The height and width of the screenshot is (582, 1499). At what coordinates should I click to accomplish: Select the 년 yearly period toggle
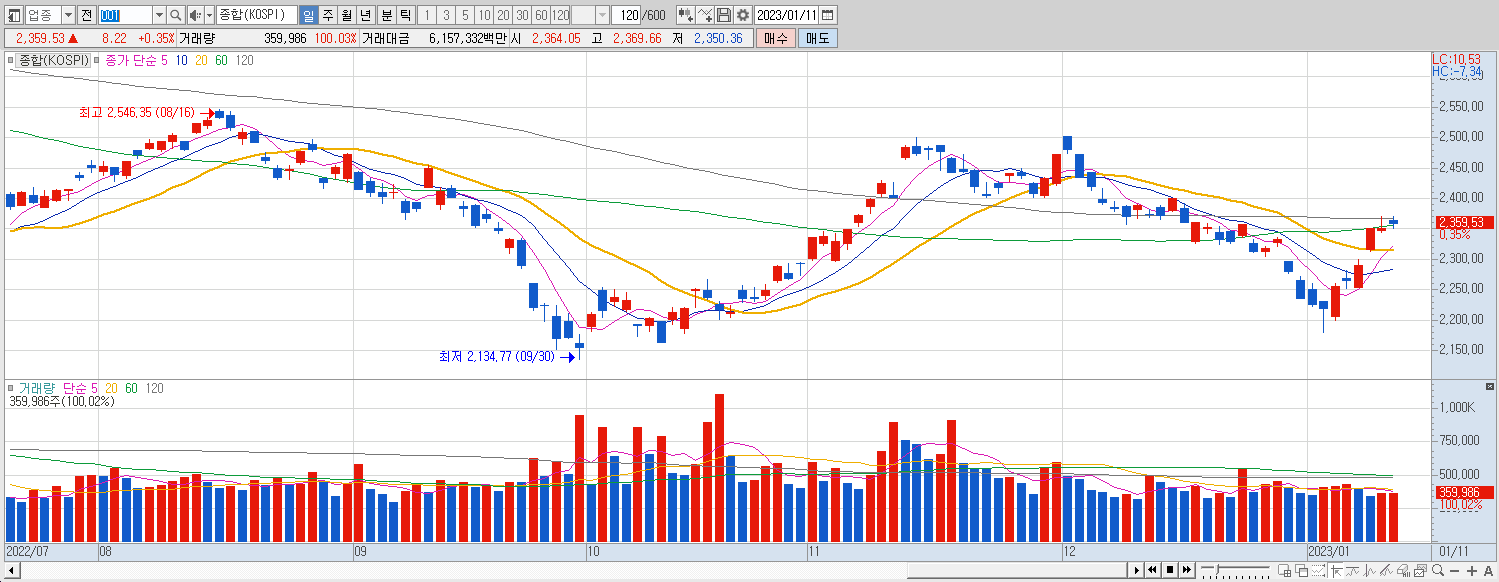[x=366, y=15]
